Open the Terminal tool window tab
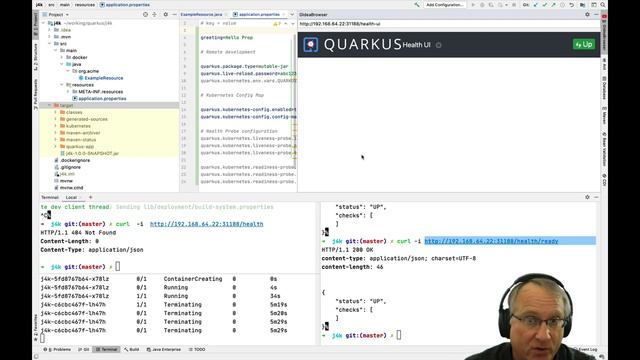Viewport: 640px width, 360px height. pos(106,350)
